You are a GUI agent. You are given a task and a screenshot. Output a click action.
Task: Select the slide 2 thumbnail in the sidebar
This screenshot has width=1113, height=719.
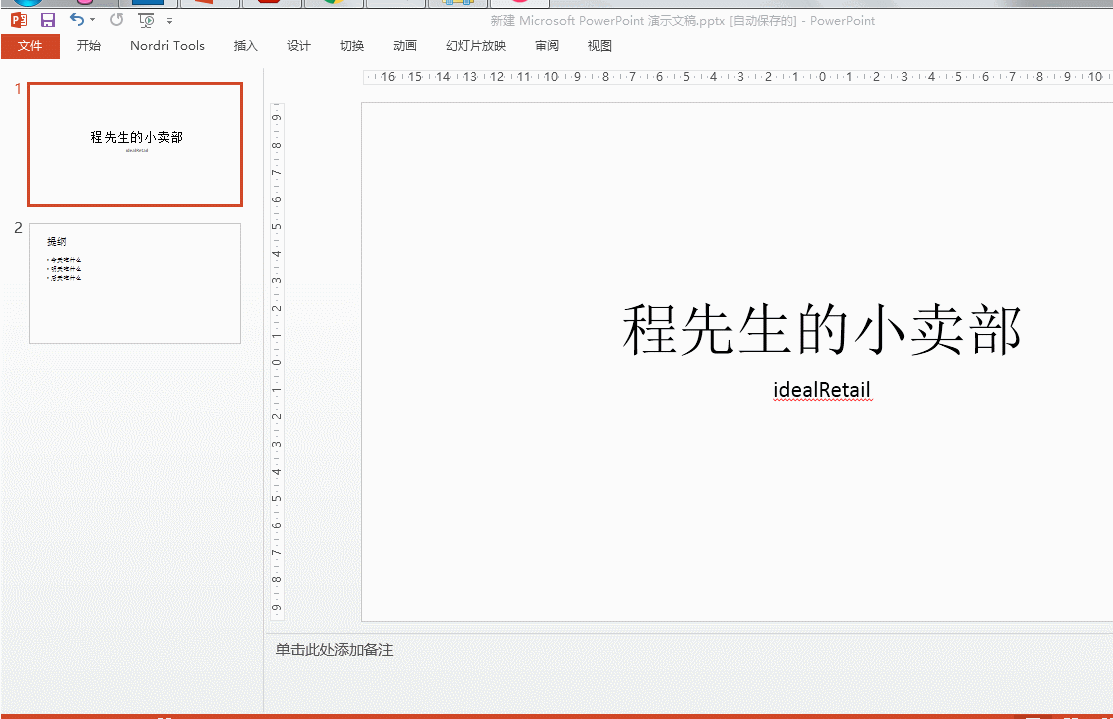(x=135, y=283)
